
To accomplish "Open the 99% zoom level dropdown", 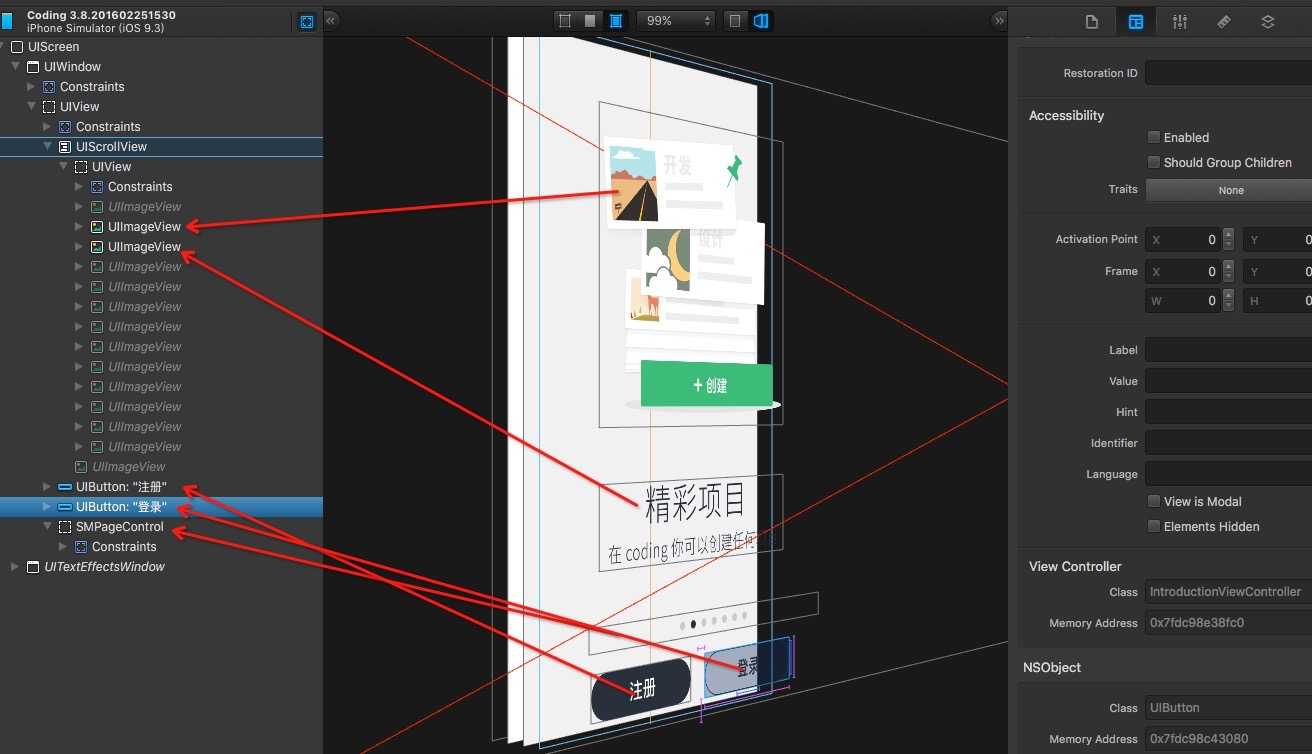I will tap(675, 20).
